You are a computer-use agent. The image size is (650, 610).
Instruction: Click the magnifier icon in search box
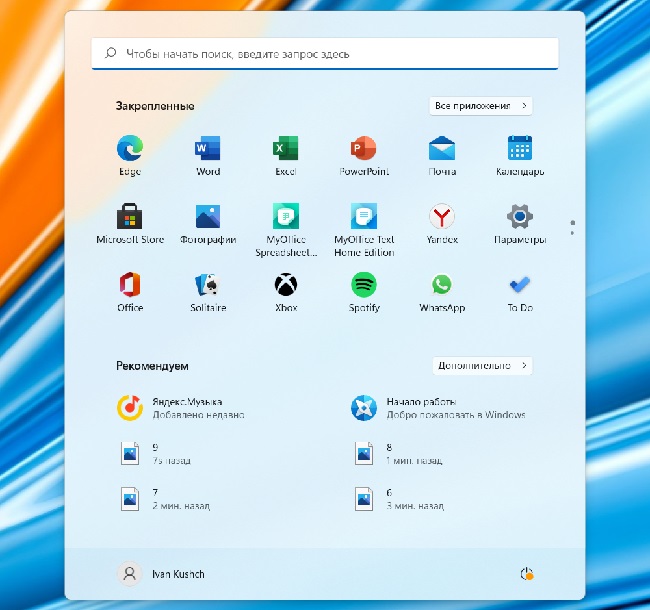pos(110,53)
